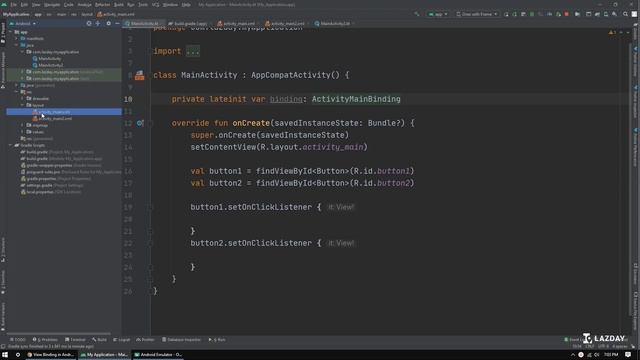Open the Structure side tab
The width and height of the screenshot is (640, 360).
[3, 251]
